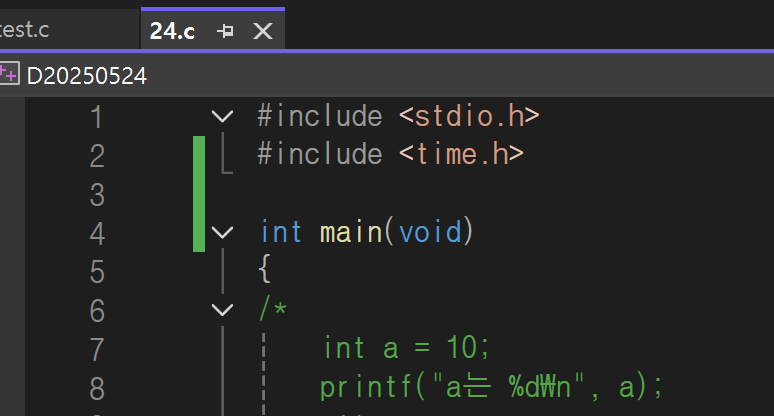This screenshot has width=774, height=416.
Task: Select the 24.c tab
Action: click(x=172, y=31)
